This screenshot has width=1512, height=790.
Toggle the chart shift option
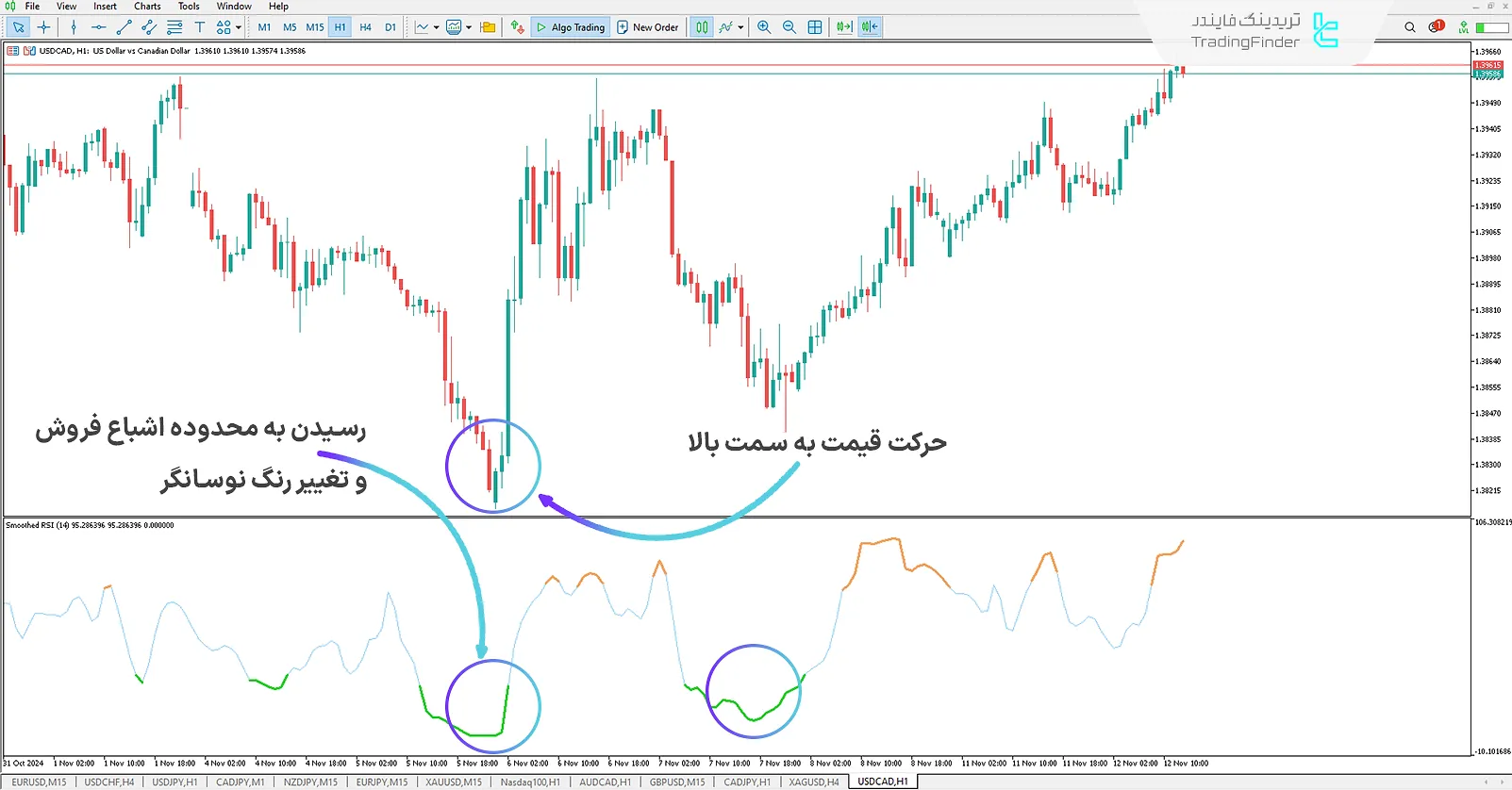[870, 27]
